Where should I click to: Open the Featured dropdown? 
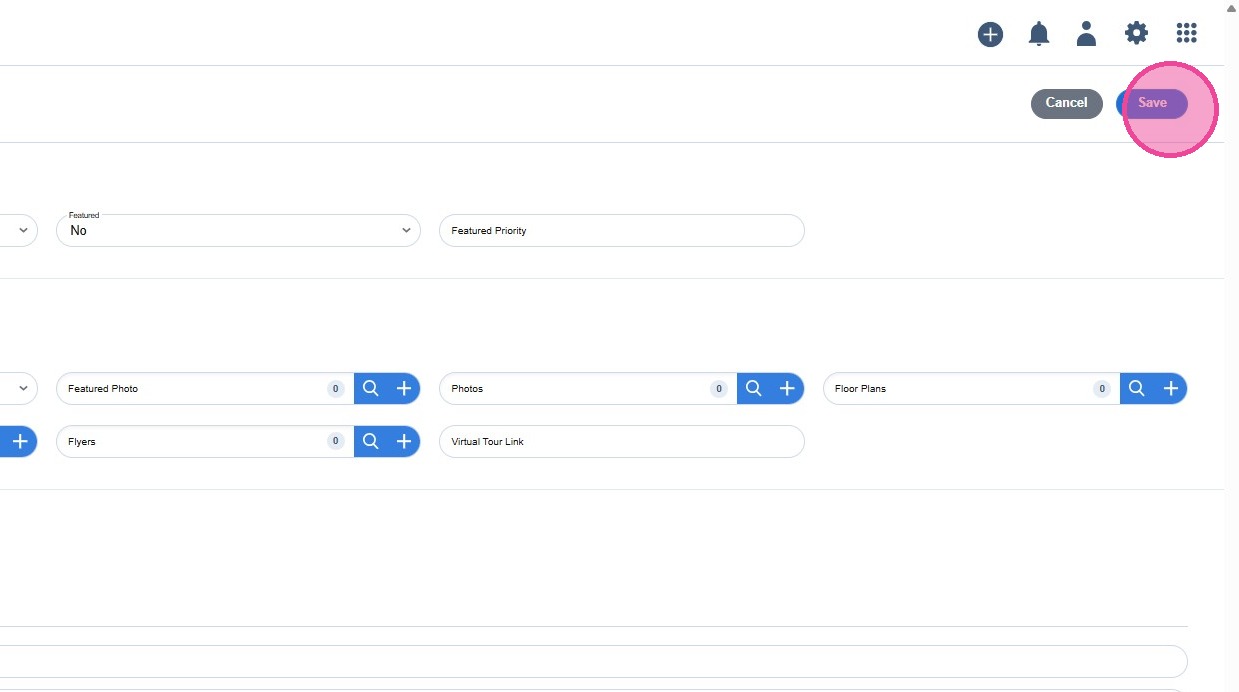(238, 230)
